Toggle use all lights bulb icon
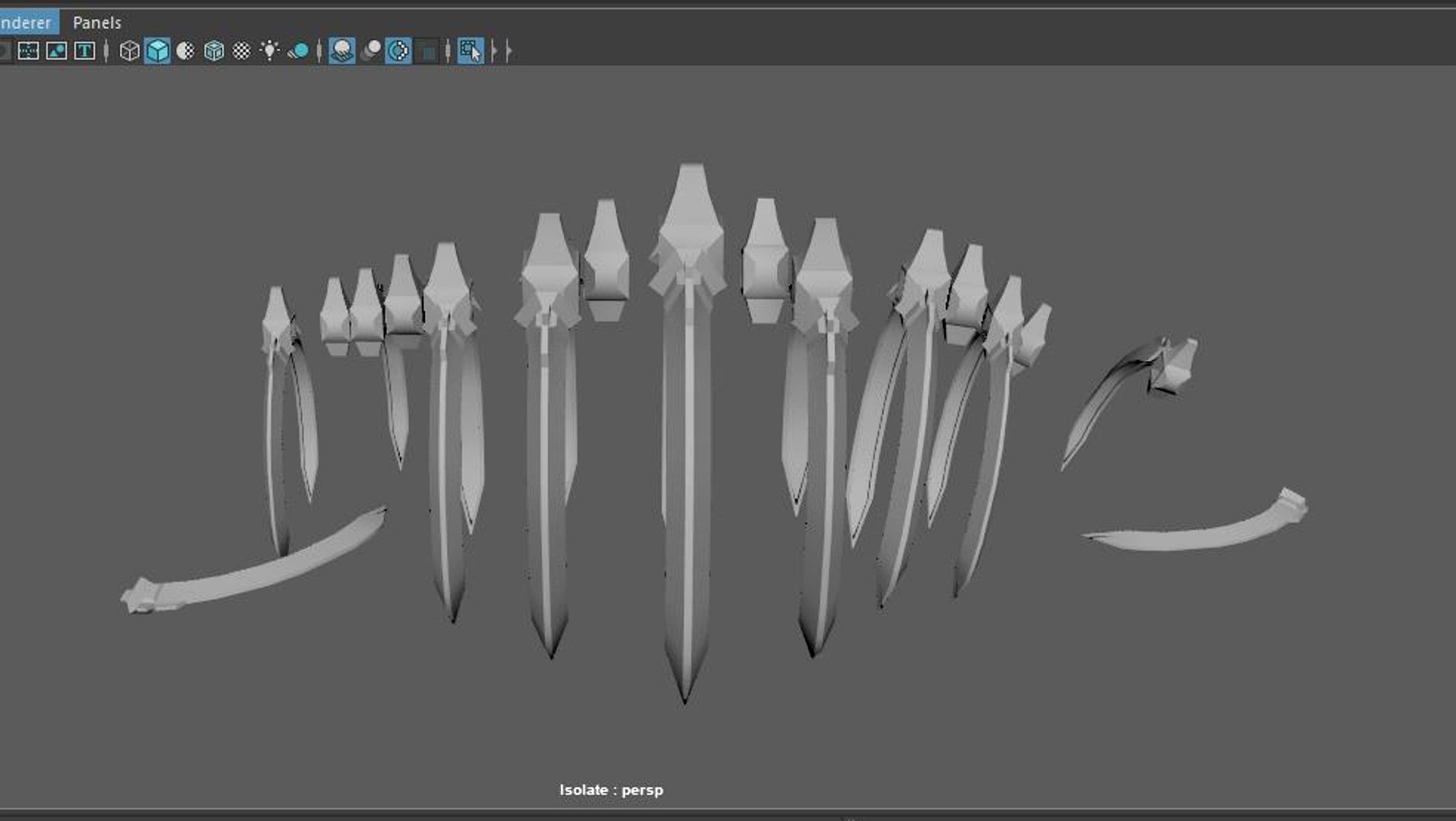 tap(270, 51)
